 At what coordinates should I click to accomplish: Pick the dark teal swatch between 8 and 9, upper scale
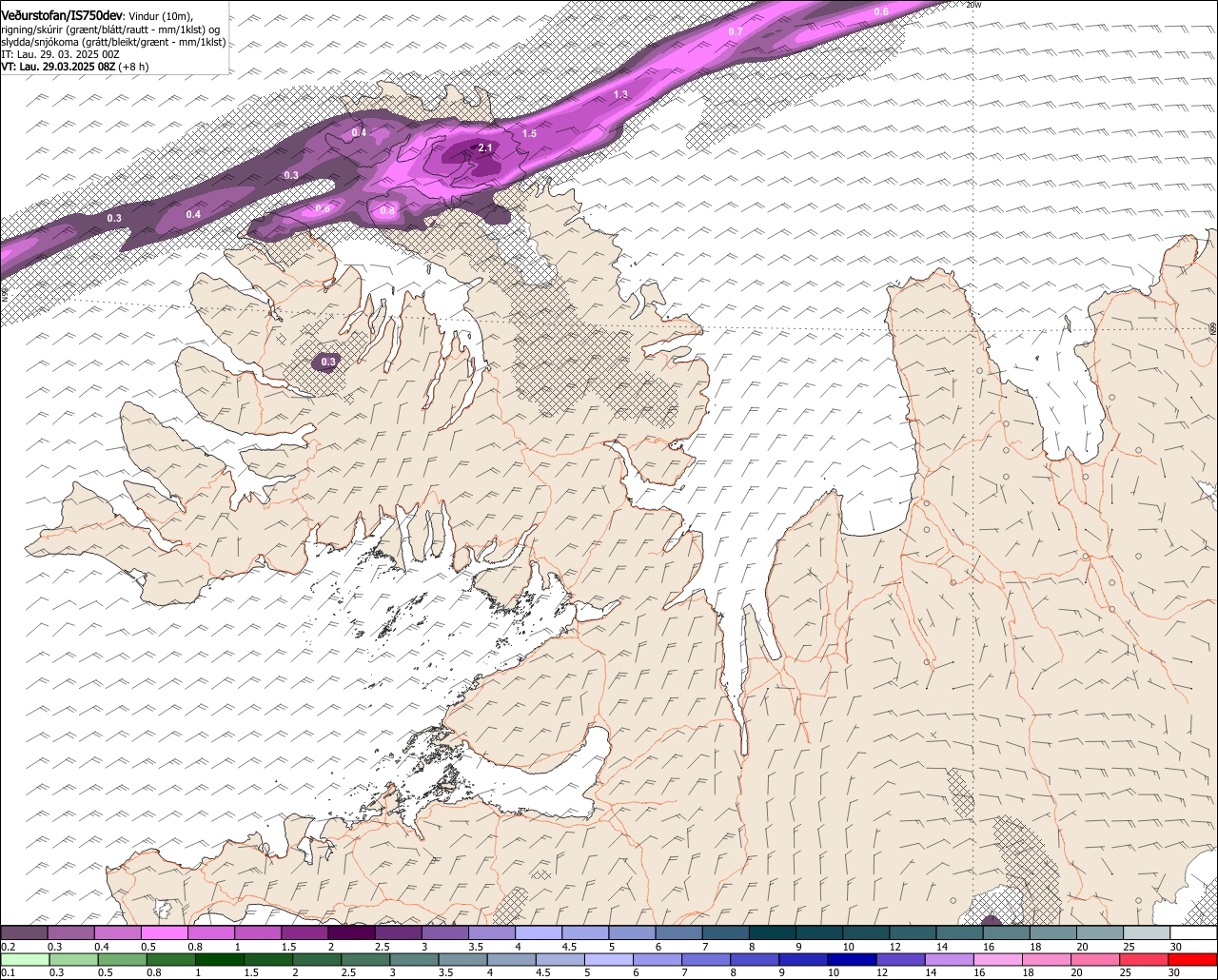pyautogui.click(x=773, y=933)
